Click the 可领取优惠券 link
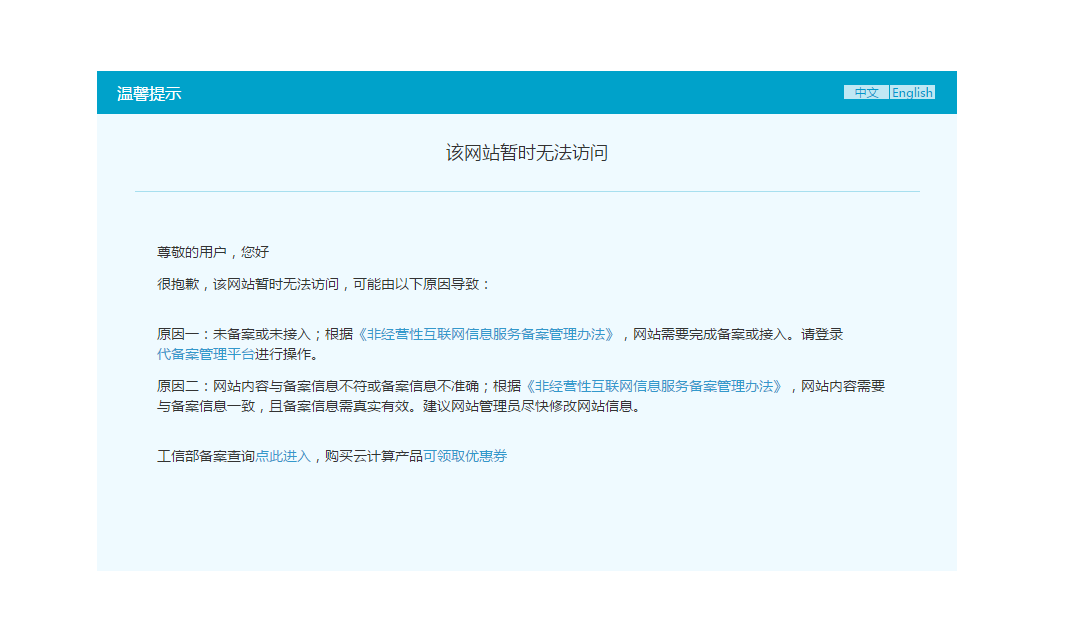The image size is (1086, 643). pos(465,456)
